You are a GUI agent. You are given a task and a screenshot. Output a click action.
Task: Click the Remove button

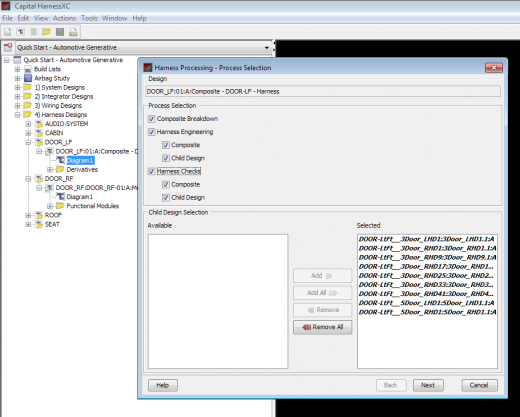click(x=322, y=310)
